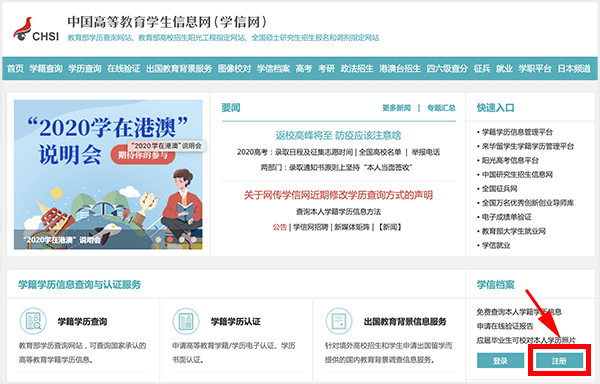Open 学职平台 navigation item
The height and width of the screenshot is (384, 600).
535,68
